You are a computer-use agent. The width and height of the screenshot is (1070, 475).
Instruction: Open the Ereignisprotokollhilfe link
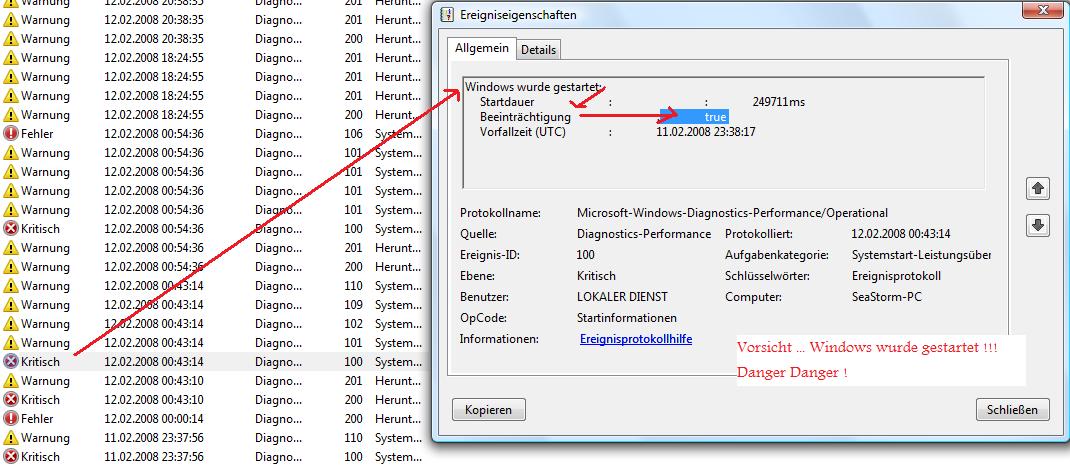coord(636,339)
